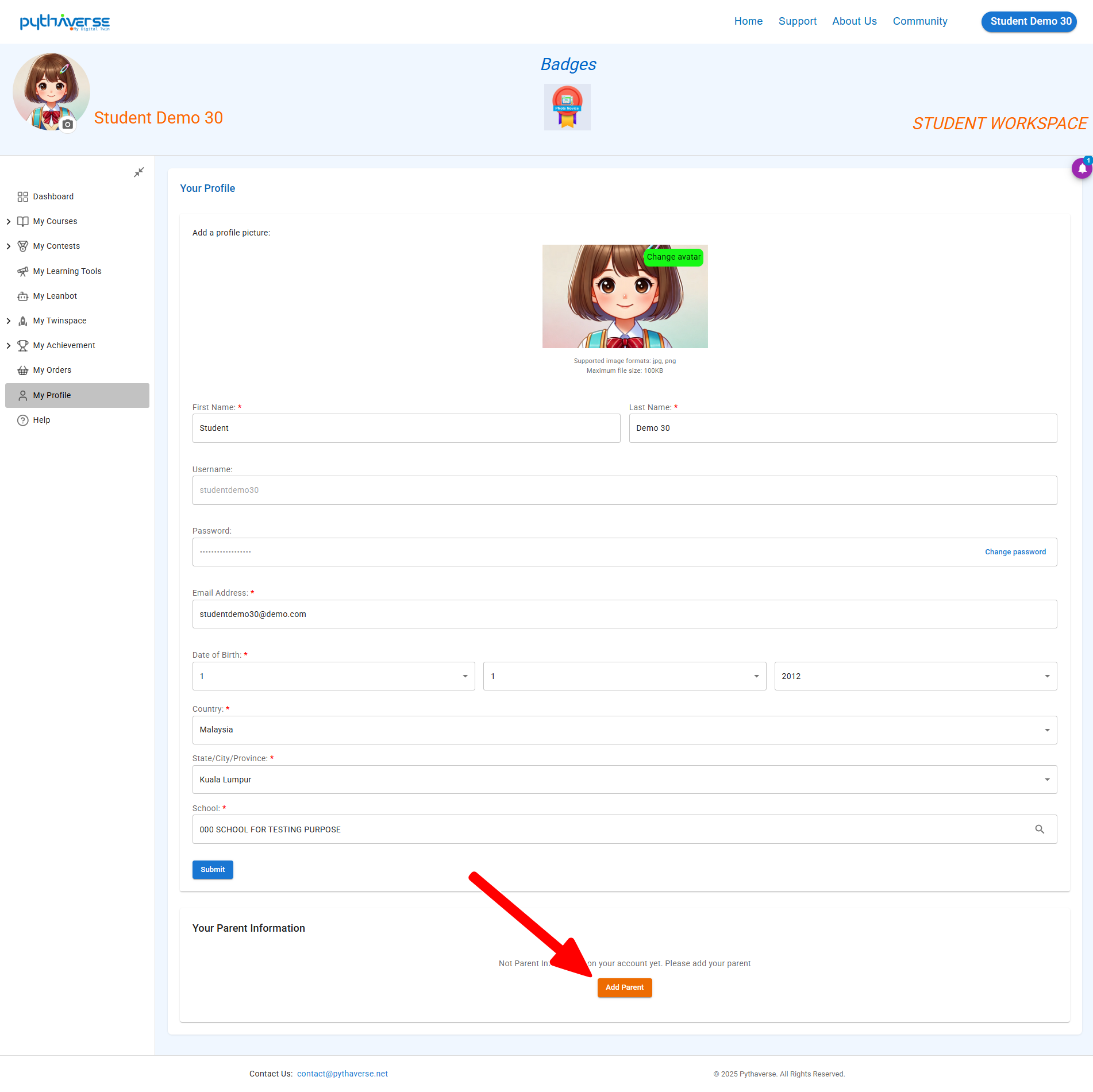Navigate to Support in top menu
Screen dimensions: 1093x1092
tap(797, 21)
